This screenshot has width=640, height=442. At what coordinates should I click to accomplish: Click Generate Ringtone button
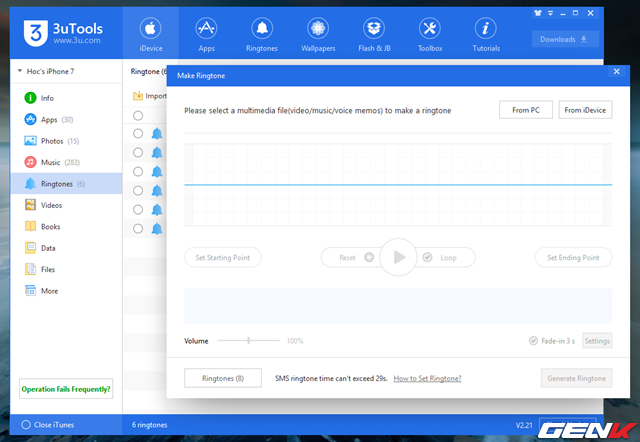pyautogui.click(x=576, y=378)
